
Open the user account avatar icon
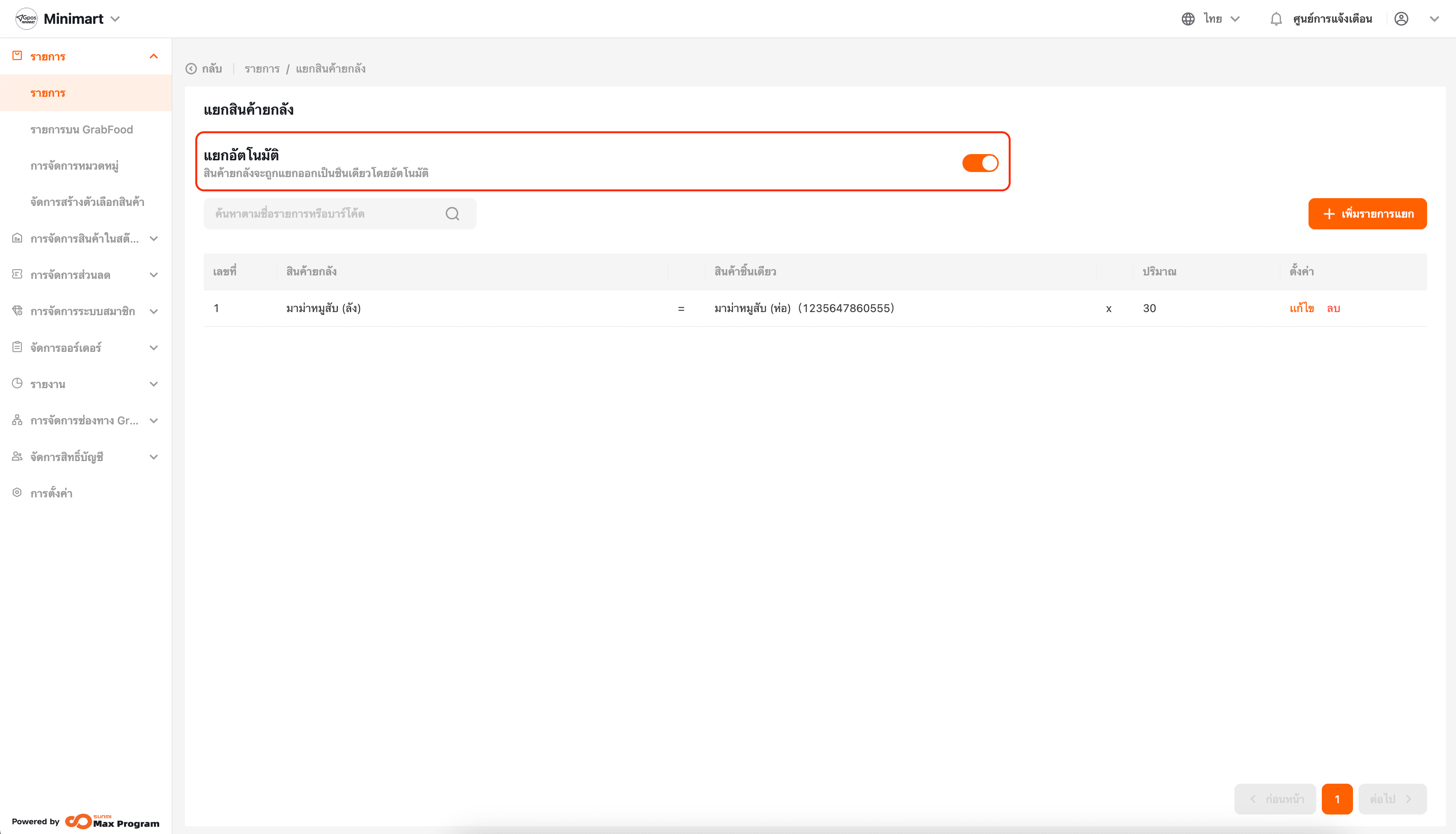point(1401,19)
